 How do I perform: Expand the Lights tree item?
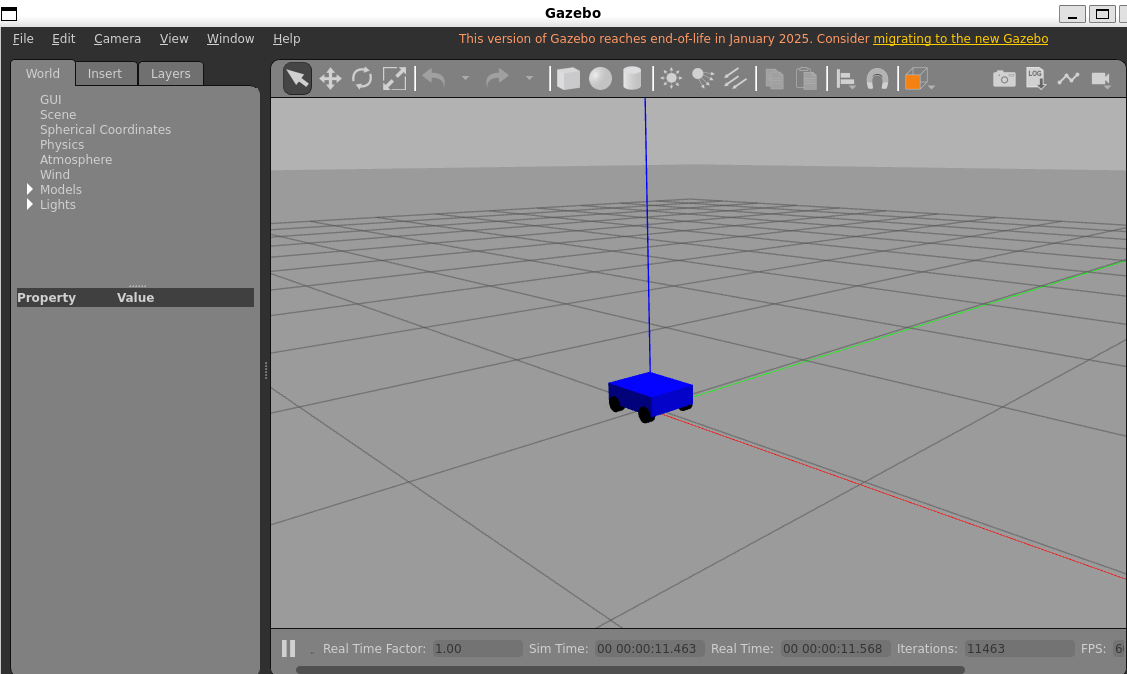[30, 204]
